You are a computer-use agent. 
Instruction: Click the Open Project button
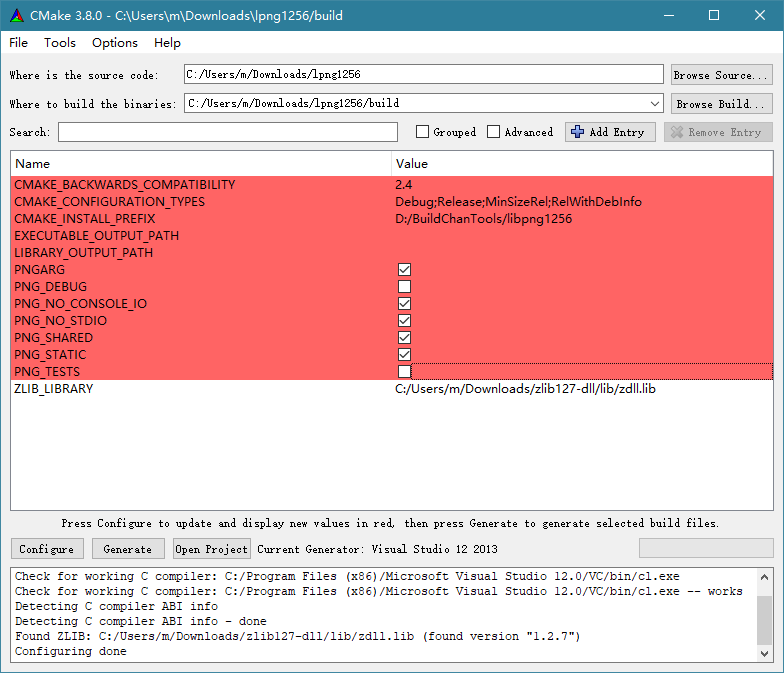pyautogui.click(x=211, y=549)
